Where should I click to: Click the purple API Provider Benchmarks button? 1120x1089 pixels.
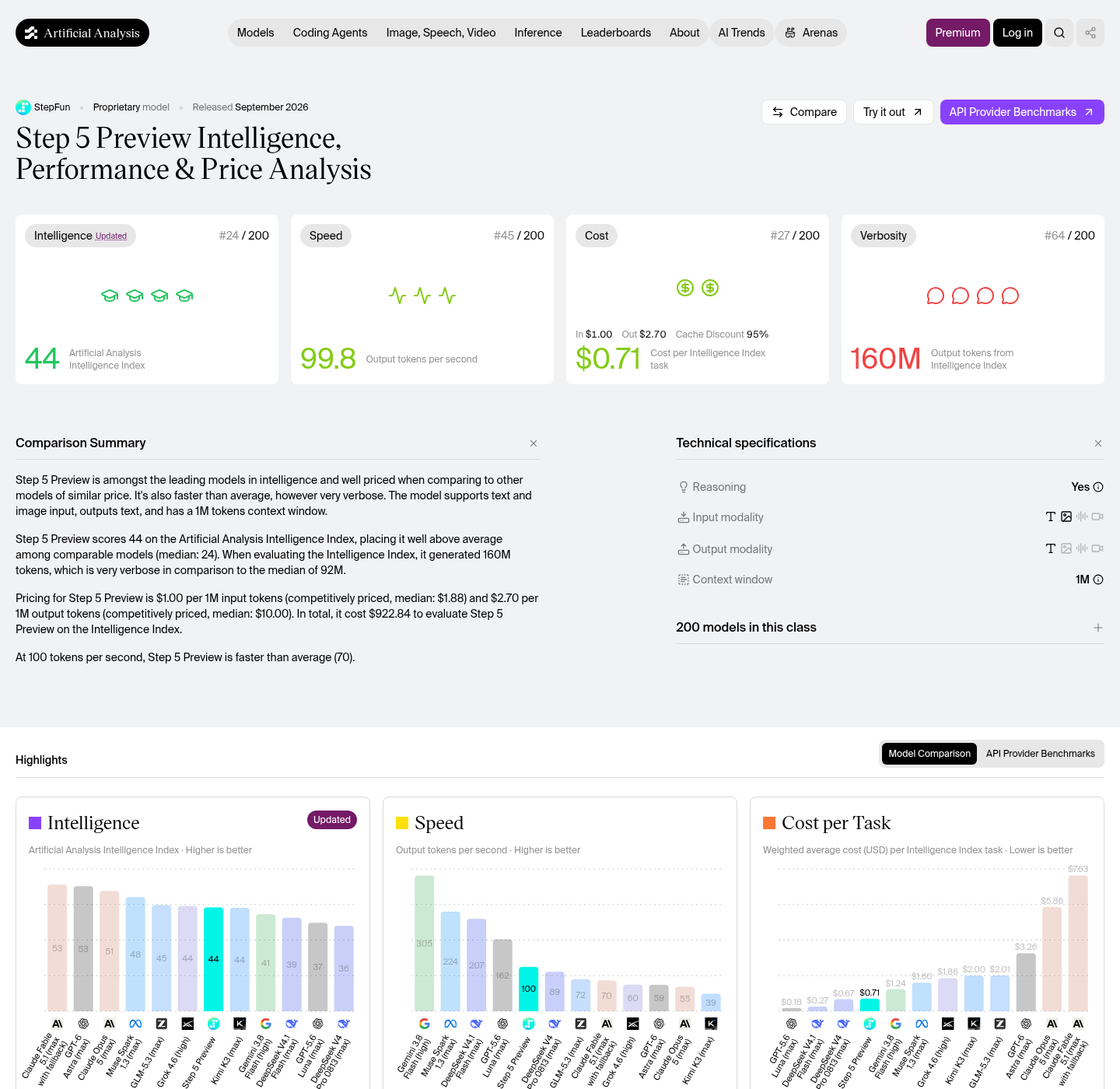coord(1022,112)
